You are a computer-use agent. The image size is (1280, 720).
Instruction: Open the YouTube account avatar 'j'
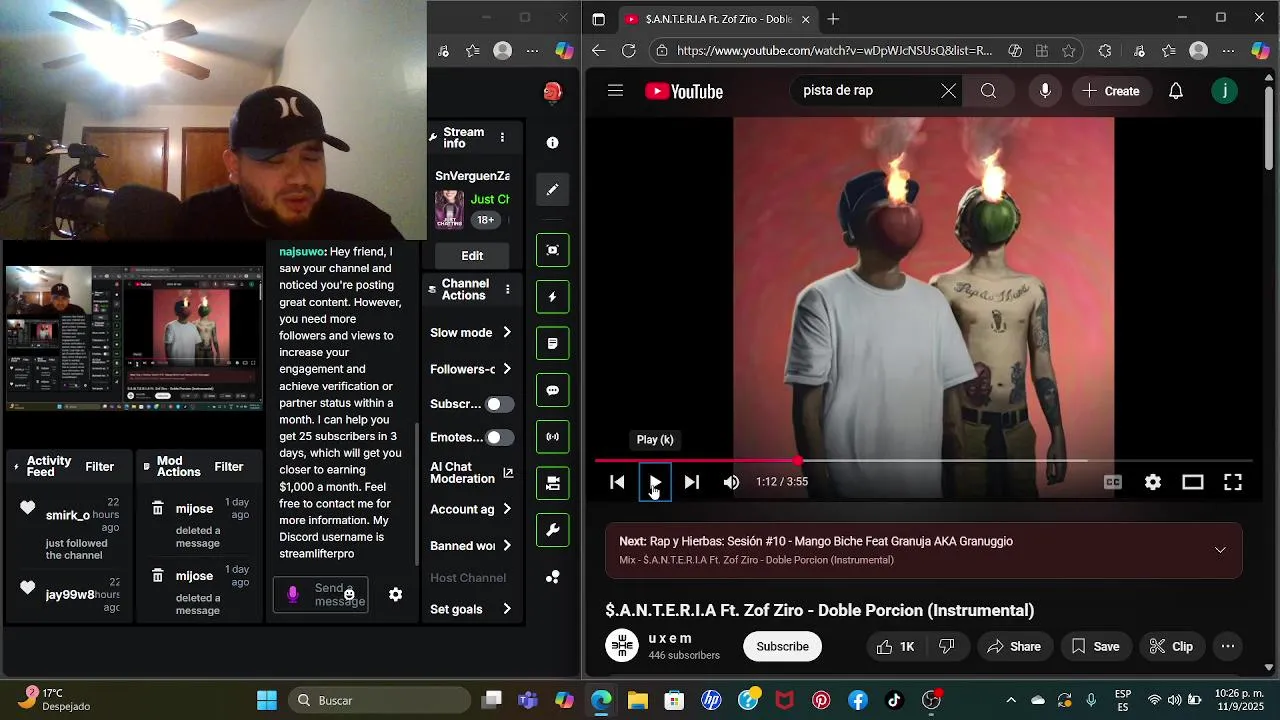pyautogui.click(x=1225, y=91)
